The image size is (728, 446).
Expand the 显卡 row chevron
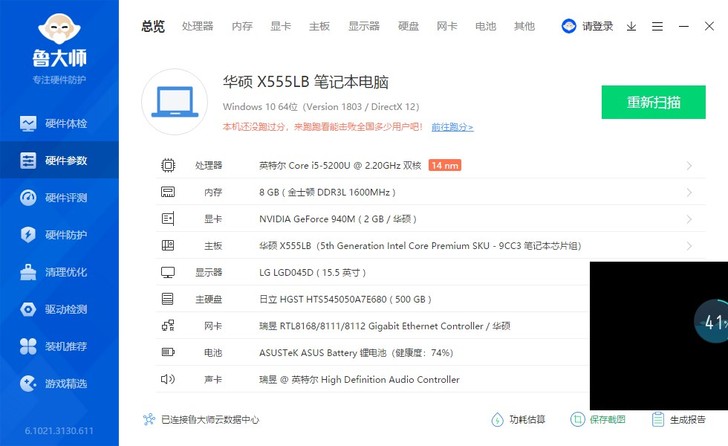coord(689,219)
